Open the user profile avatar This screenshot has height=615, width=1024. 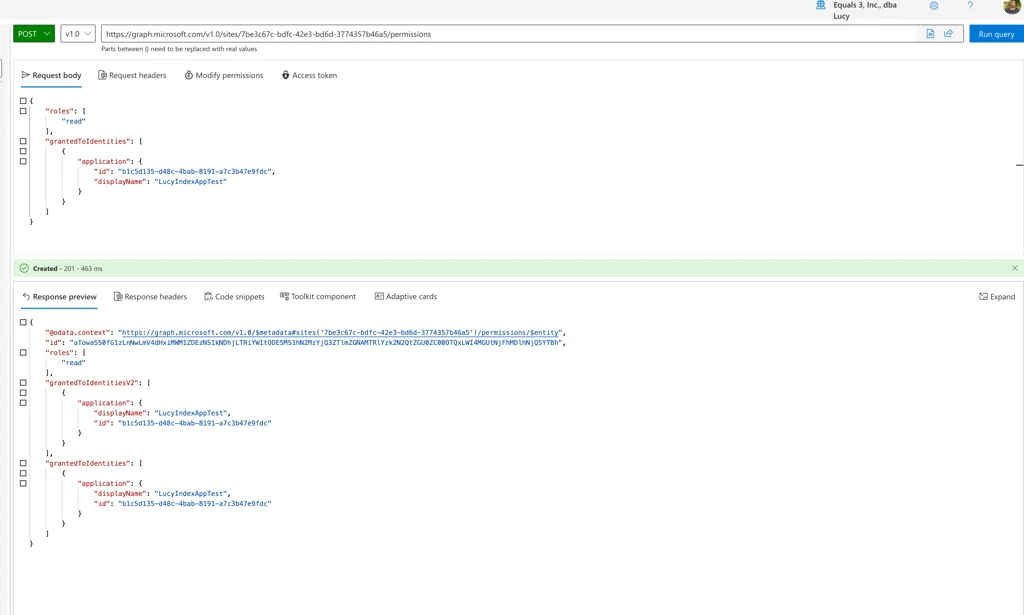click(x=1011, y=7)
